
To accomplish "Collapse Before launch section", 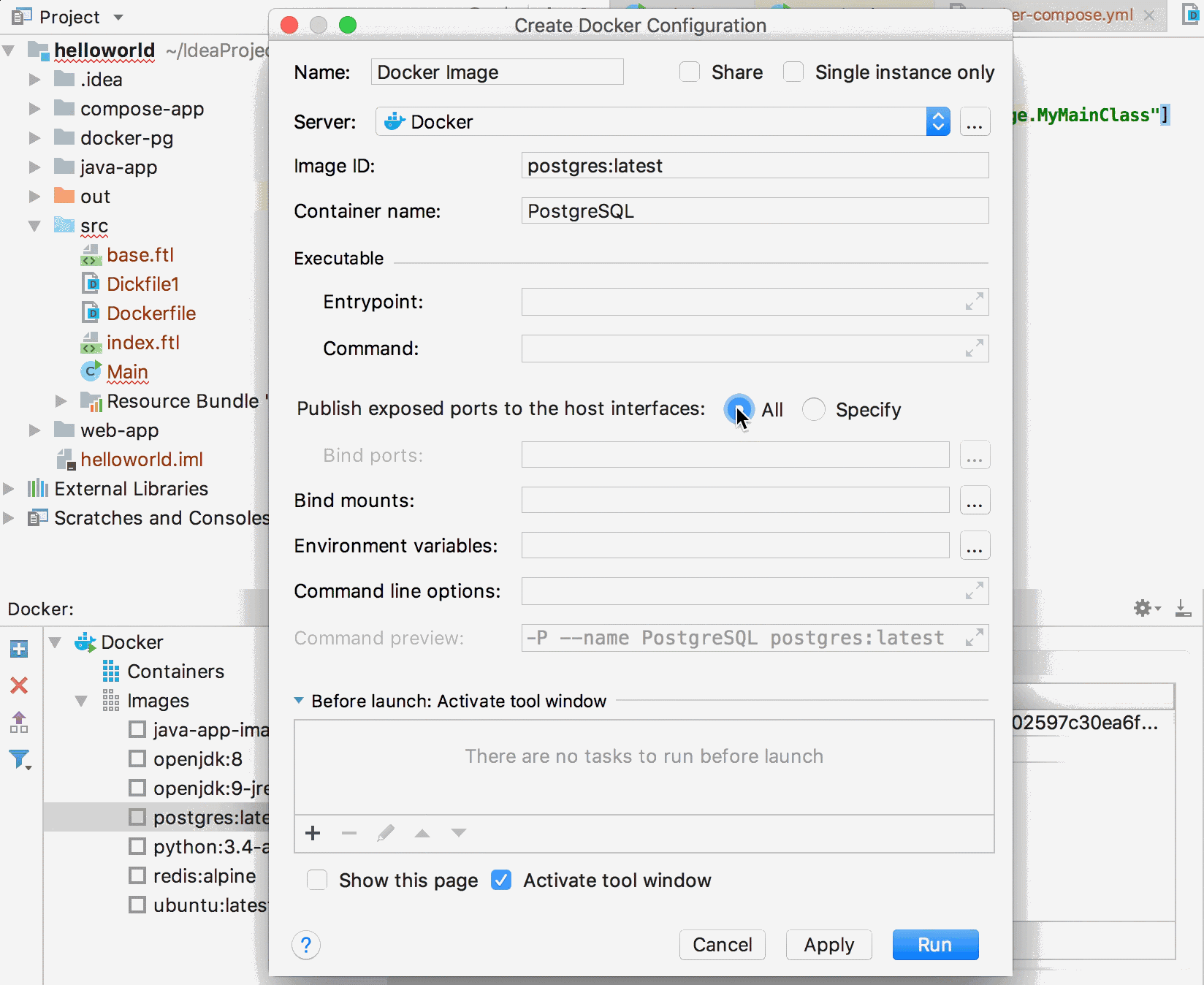I will coord(299,700).
